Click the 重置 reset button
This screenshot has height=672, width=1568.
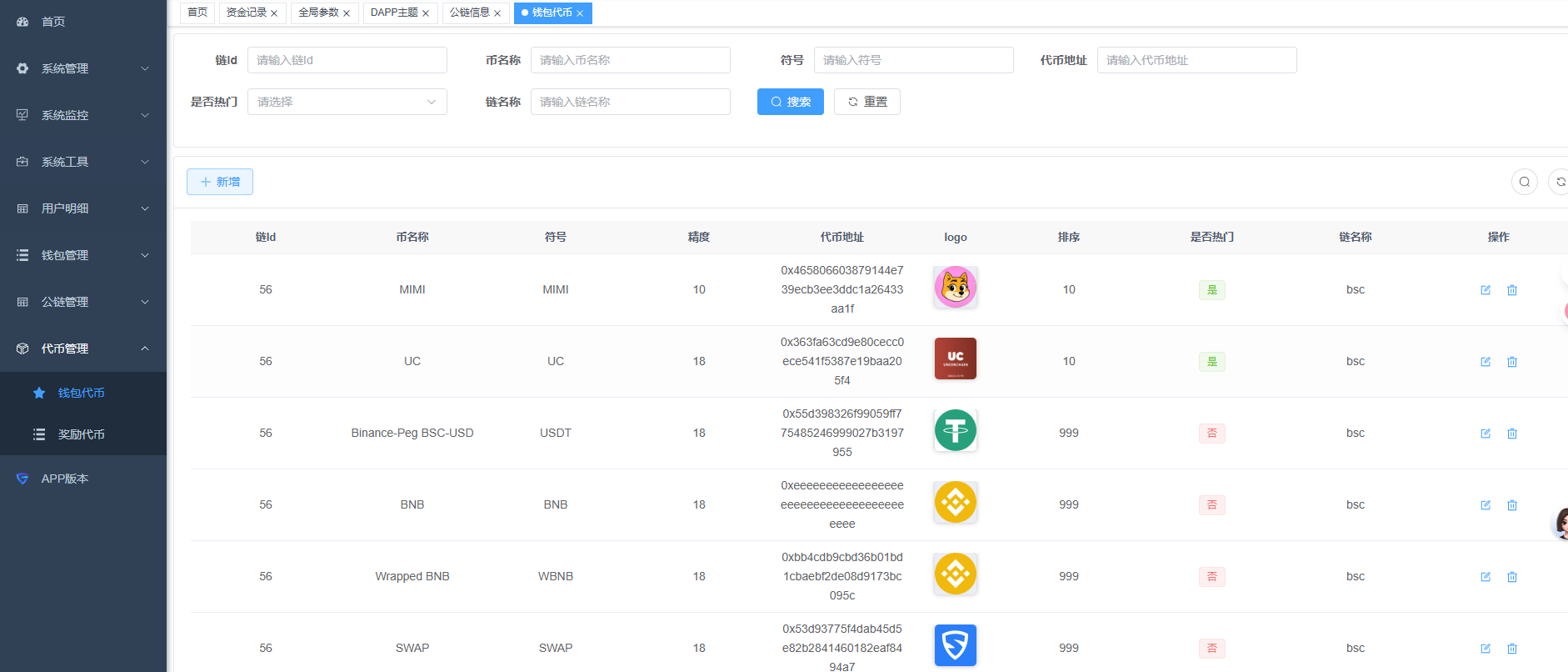tap(866, 102)
